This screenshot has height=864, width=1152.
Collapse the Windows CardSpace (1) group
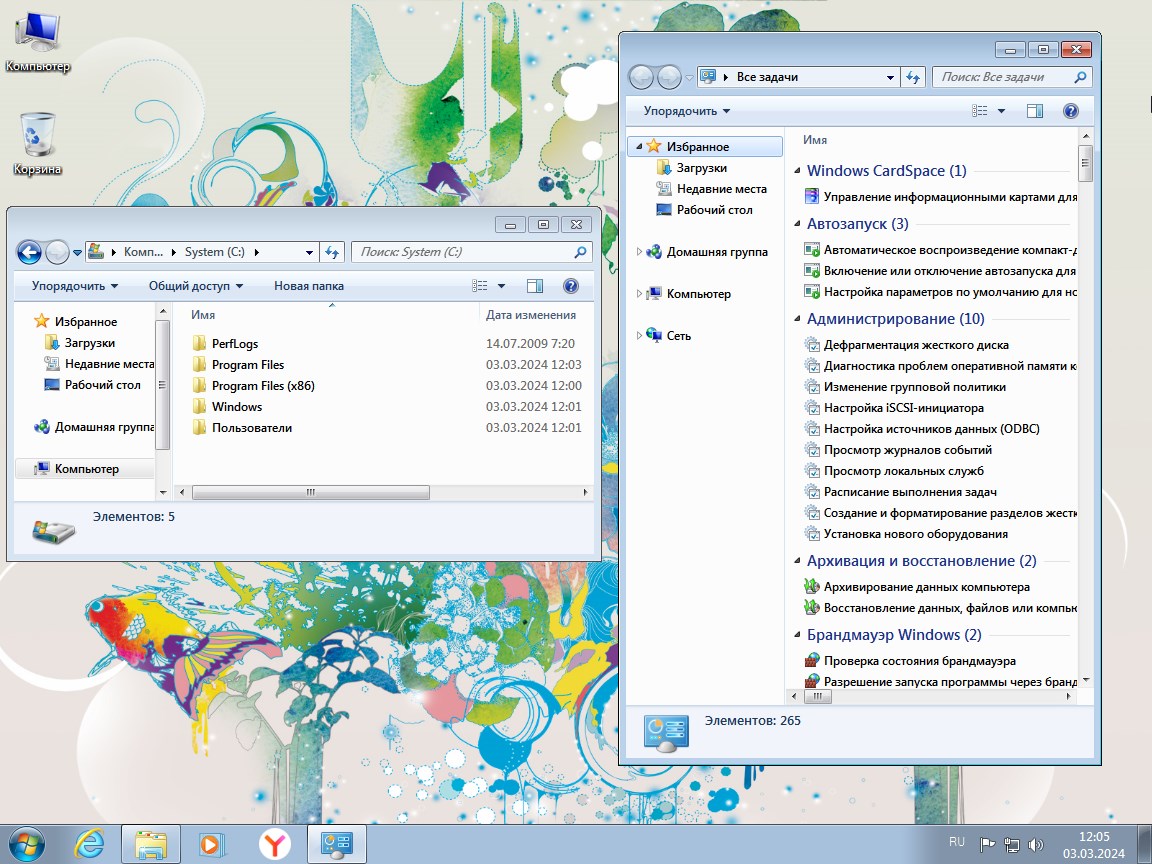pos(797,170)
